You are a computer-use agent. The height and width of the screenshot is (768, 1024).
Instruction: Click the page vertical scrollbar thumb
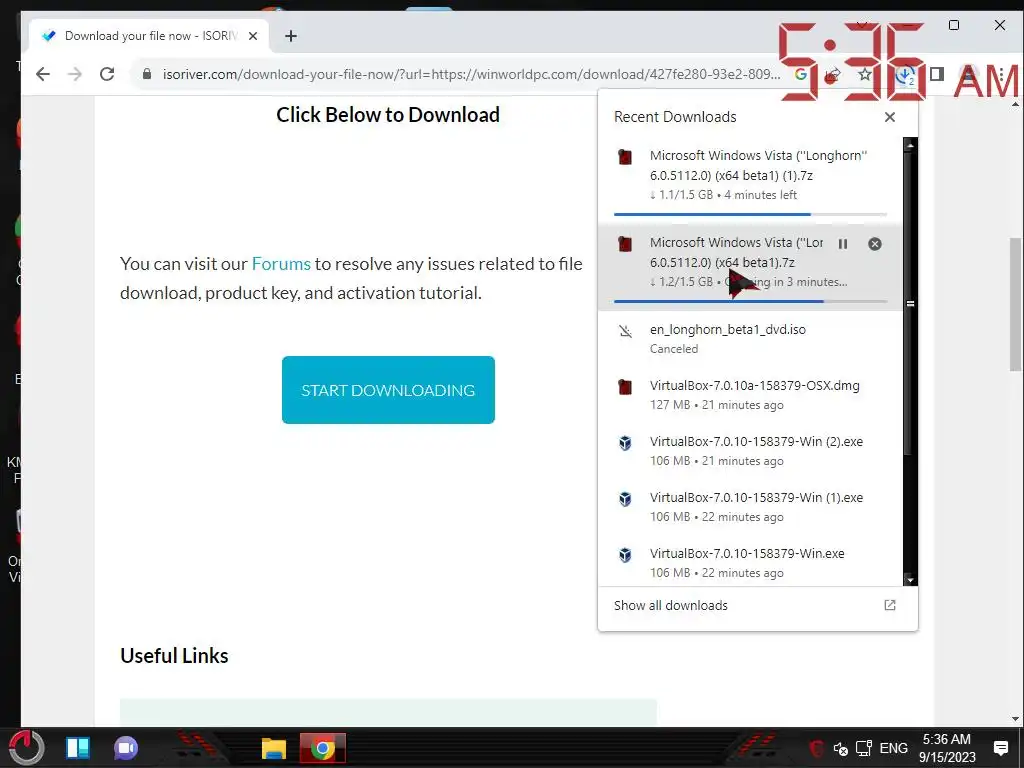[1015, 304]
